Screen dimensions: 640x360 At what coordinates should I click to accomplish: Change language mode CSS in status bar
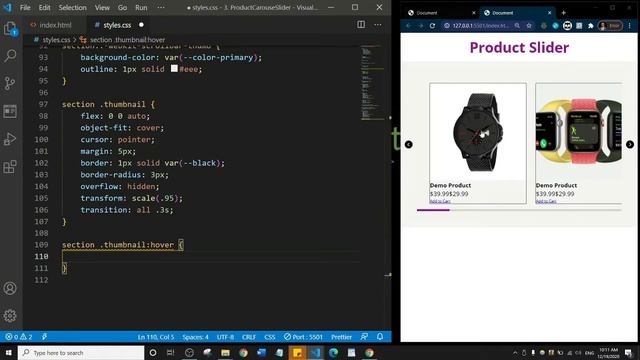pyautogui.click(x=270, y=337)
